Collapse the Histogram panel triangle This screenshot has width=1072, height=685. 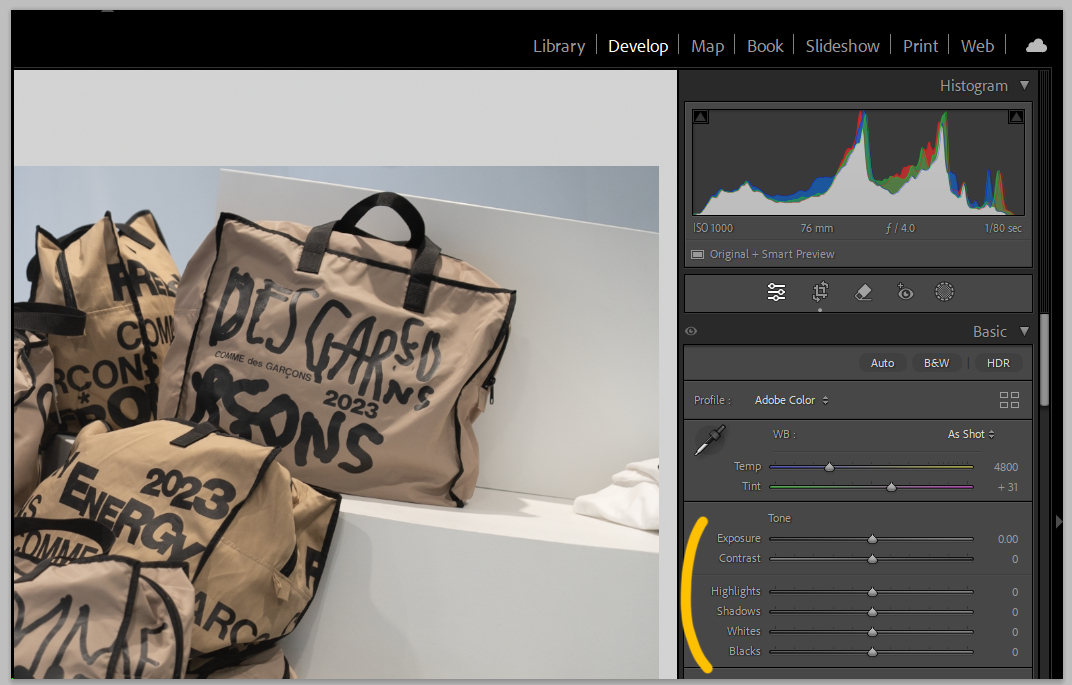tap(1024, 85)
